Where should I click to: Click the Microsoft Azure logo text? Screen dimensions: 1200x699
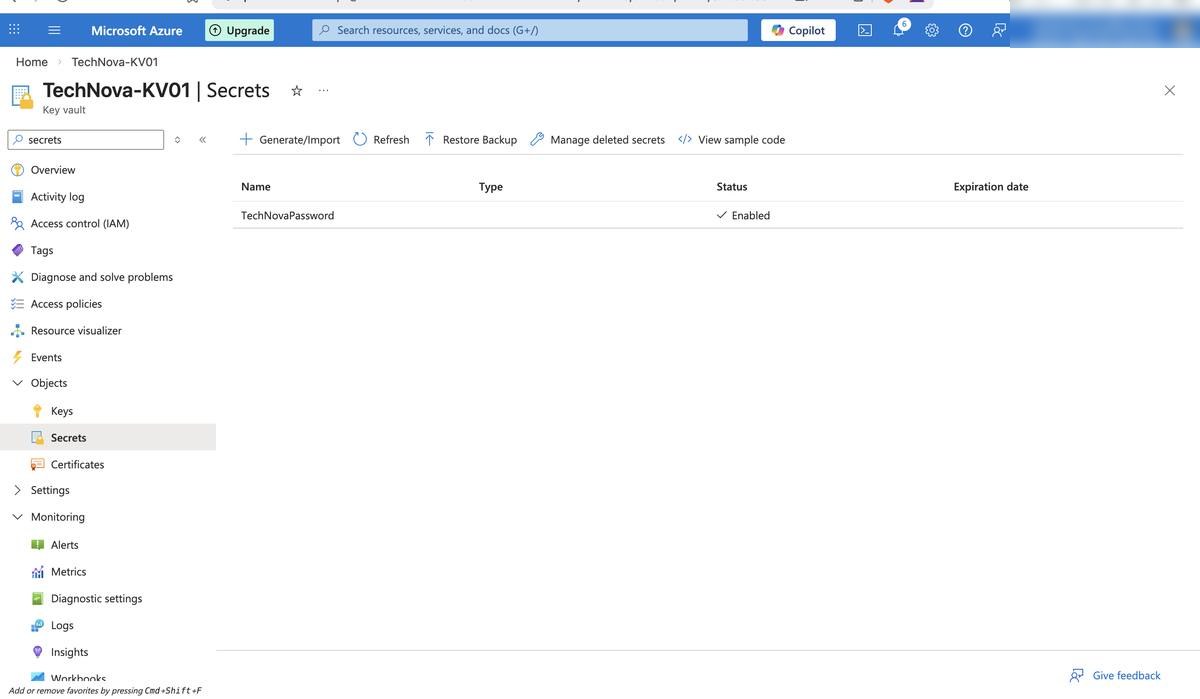[137, 30]
